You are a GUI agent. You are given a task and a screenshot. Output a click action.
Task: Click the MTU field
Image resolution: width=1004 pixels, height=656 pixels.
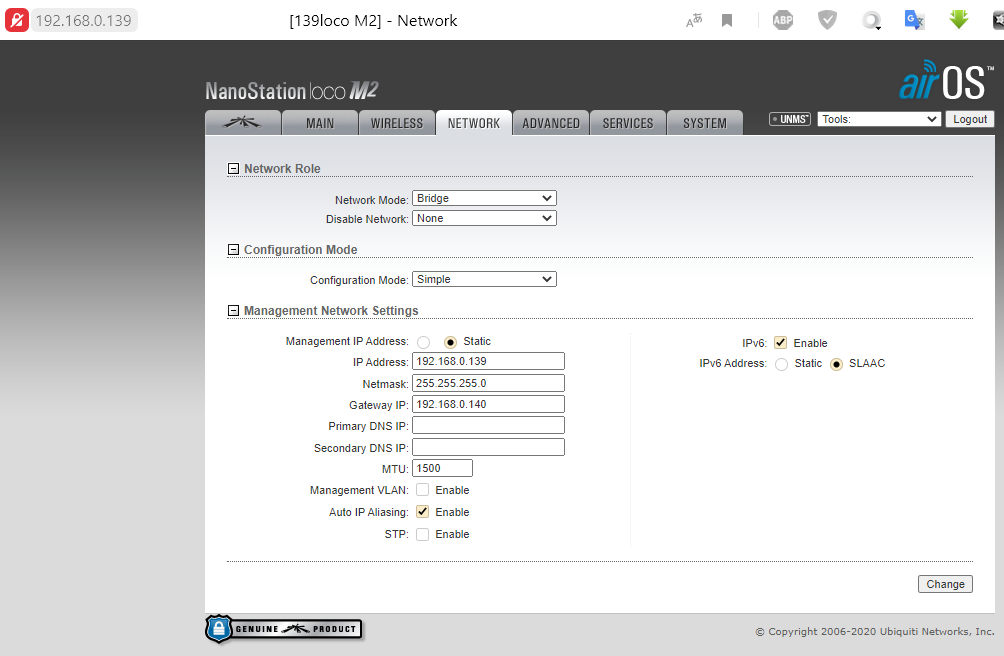click(442, 468)
